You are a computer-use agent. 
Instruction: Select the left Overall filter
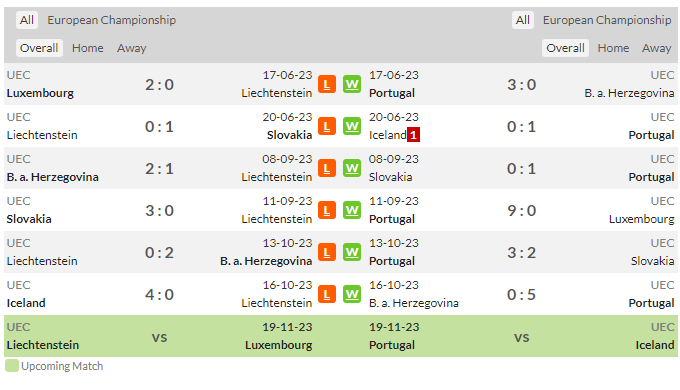[x=39, y=48]
